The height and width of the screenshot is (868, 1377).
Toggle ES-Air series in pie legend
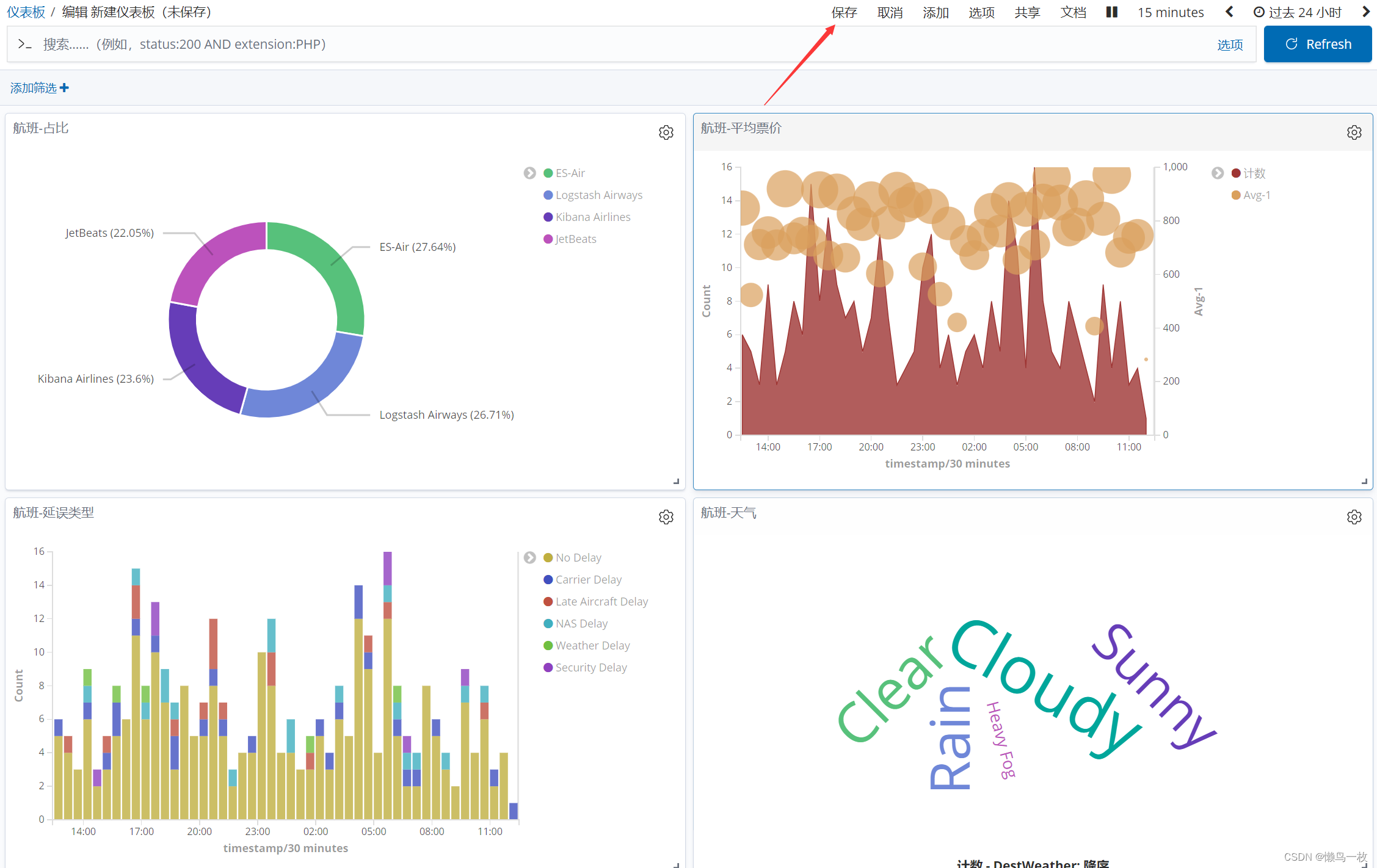(x=570, y=173)
